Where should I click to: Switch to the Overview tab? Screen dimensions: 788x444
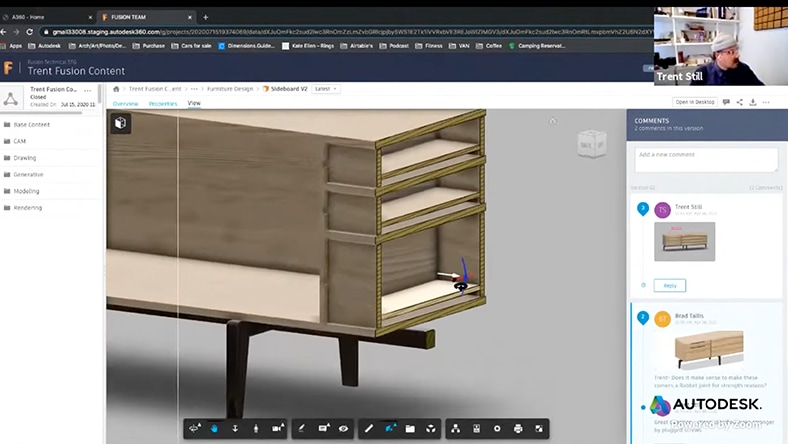click(x=125, y=103)
